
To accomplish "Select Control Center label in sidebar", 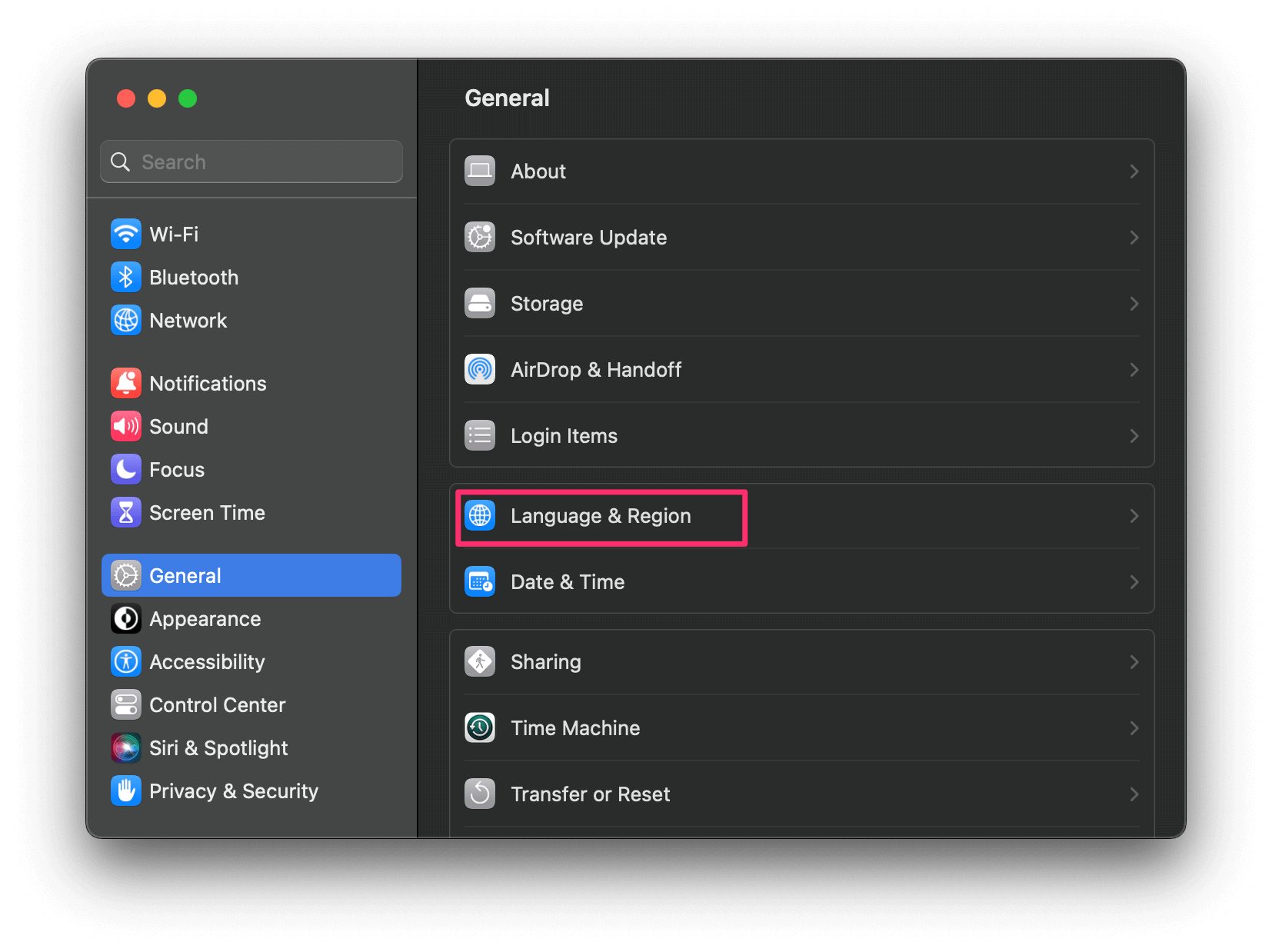I will (218, 704).
